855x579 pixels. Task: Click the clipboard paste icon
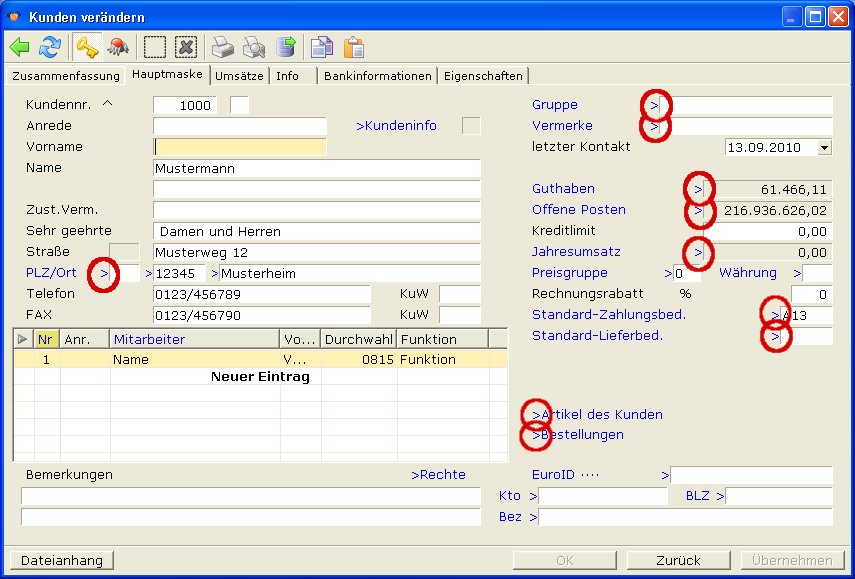click(354, 47)
